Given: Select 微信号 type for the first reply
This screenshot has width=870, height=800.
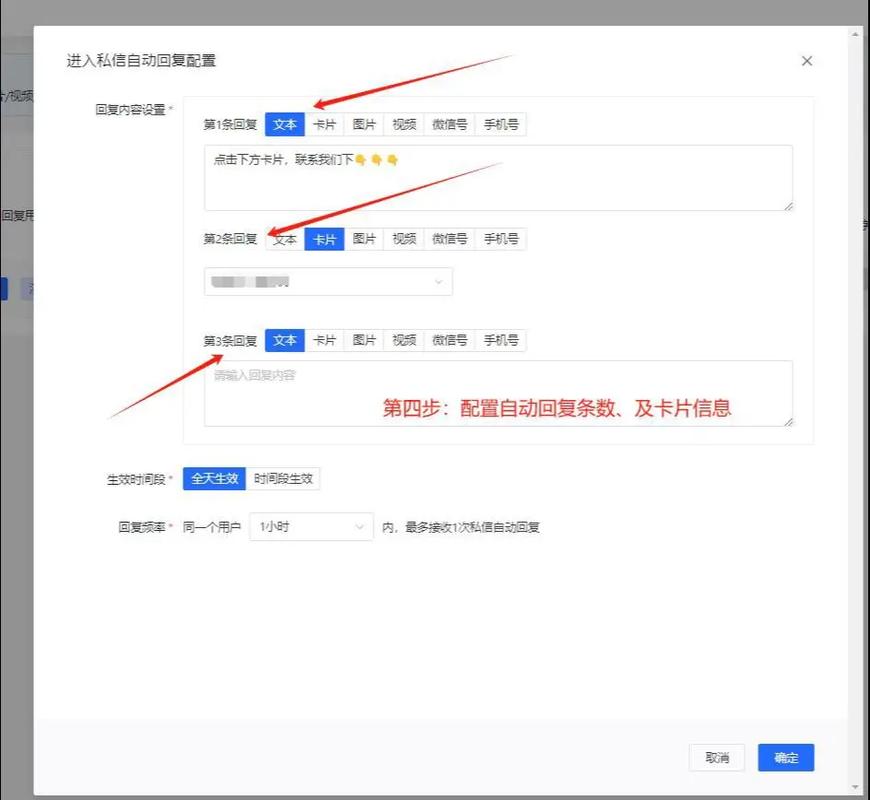Looking at the screenshot, I should click(x=449, y=124).
